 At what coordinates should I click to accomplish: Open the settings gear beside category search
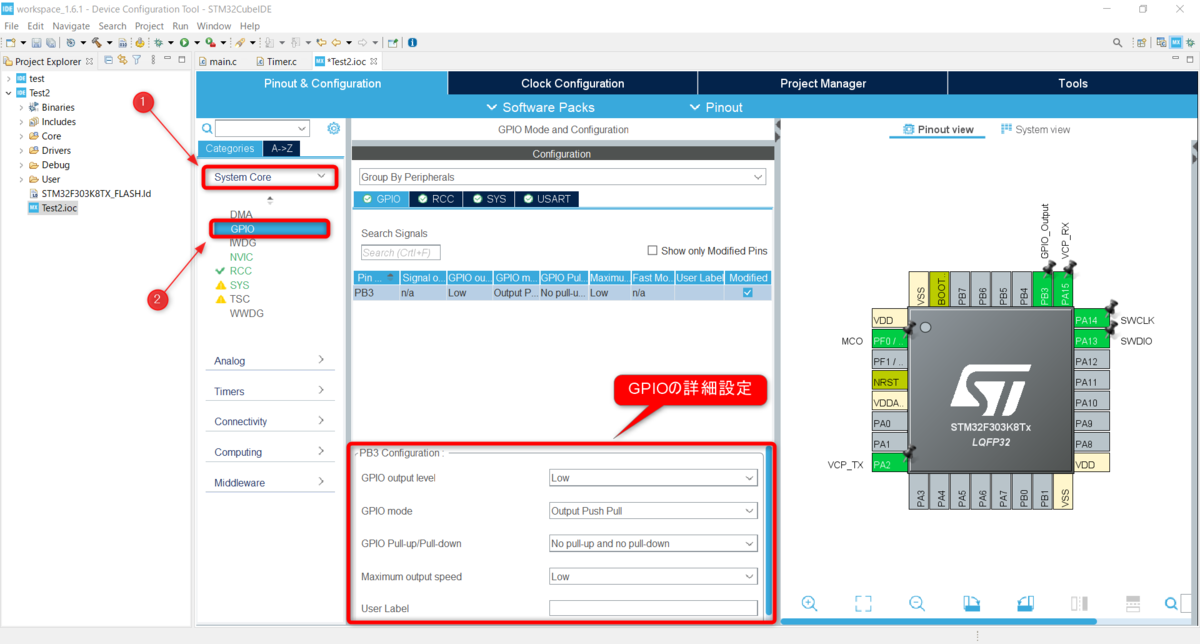point(334,128)
